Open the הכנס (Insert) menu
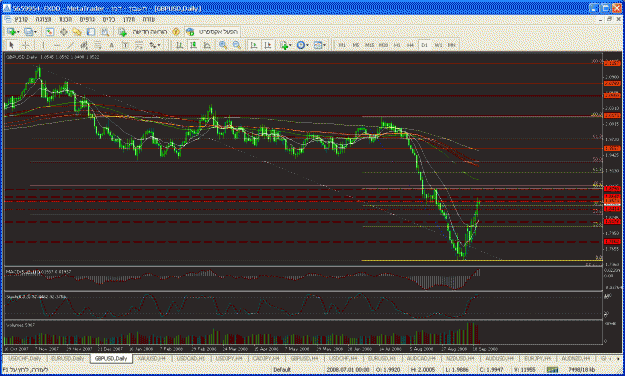625x376 pixels. click(66, 20)
